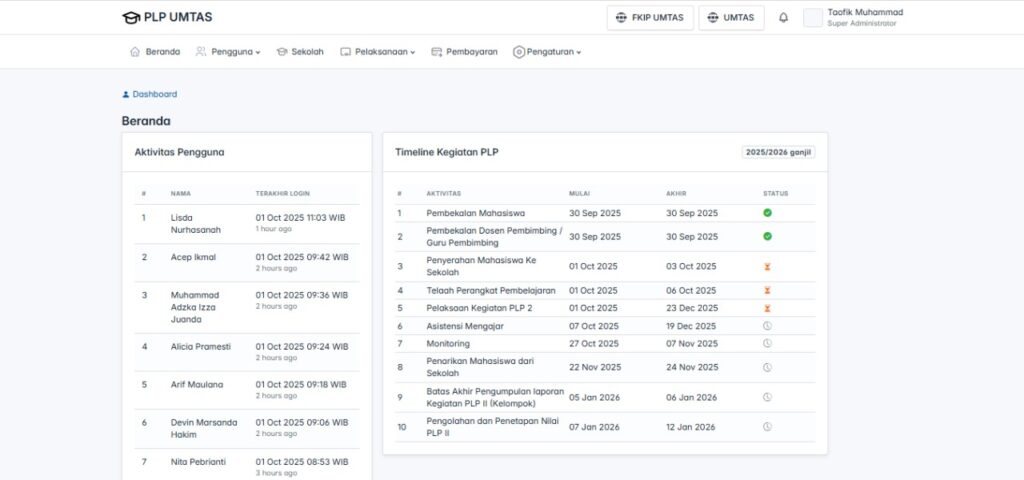Go to the Beranda menu item
1024x480 pixels.
(155, 52)
